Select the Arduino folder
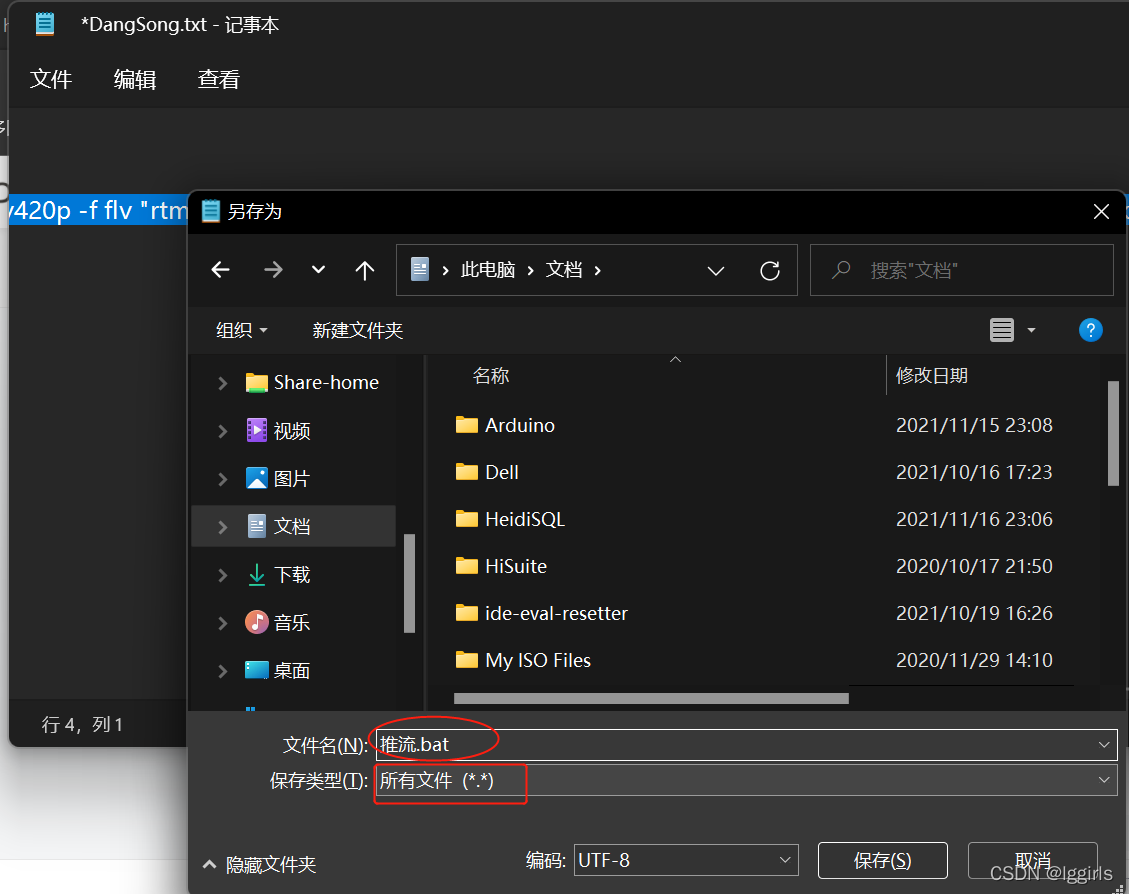 [x=505, y=425]
